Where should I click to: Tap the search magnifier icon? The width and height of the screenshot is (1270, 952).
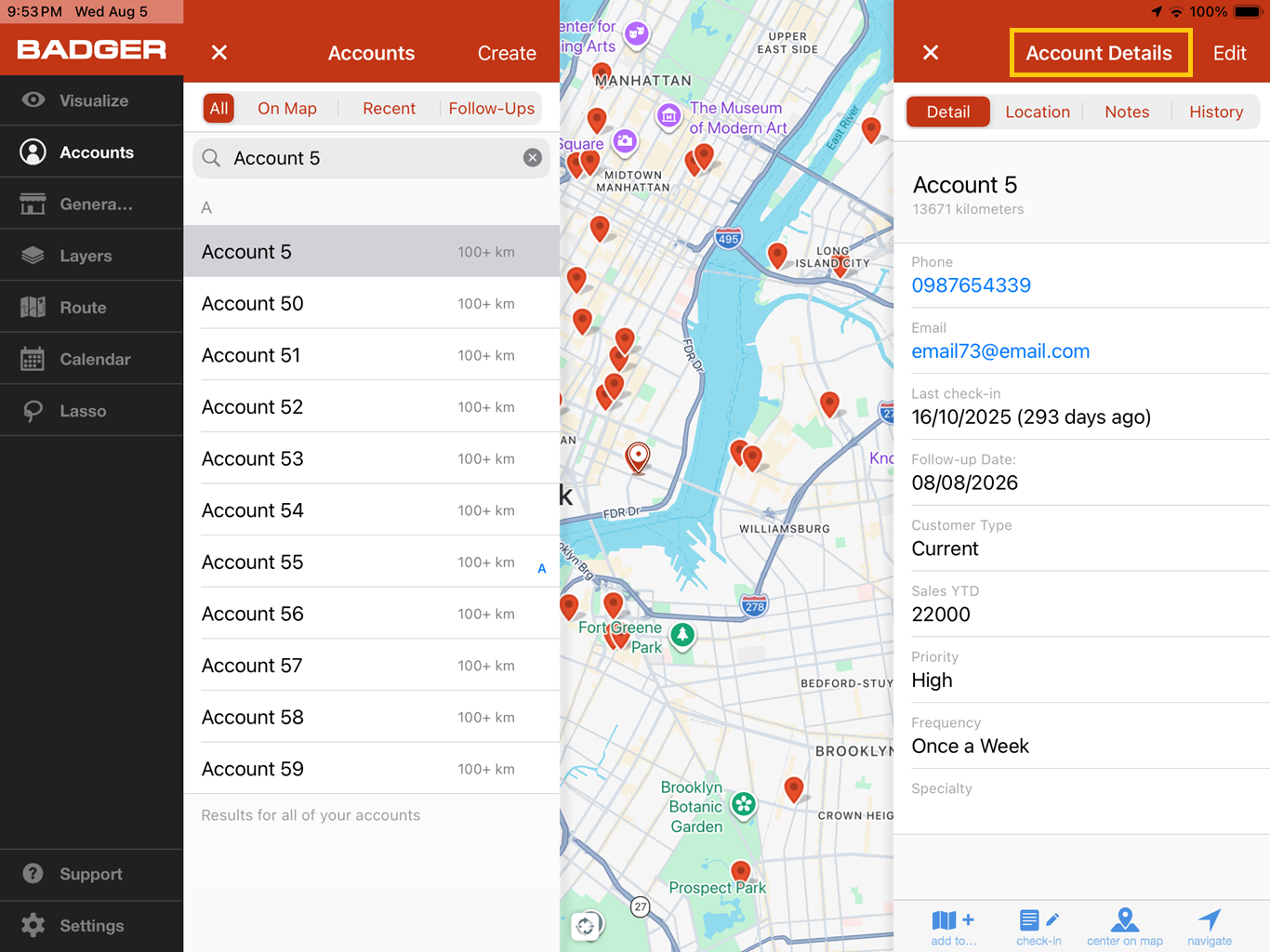point(212,158)
